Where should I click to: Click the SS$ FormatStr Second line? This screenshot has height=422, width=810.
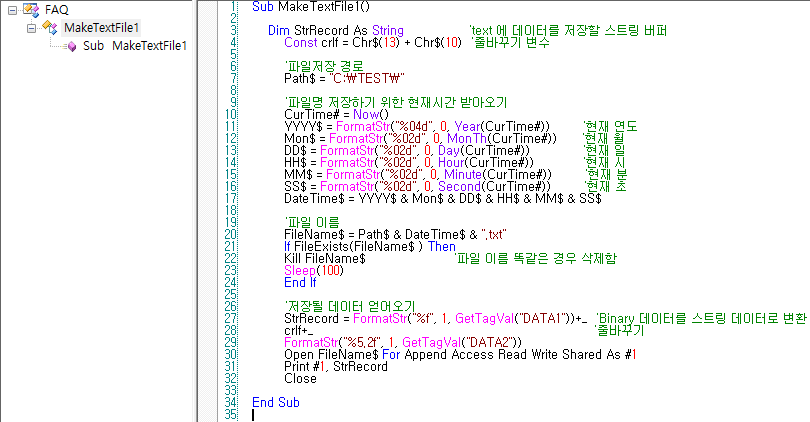point(417,186)
